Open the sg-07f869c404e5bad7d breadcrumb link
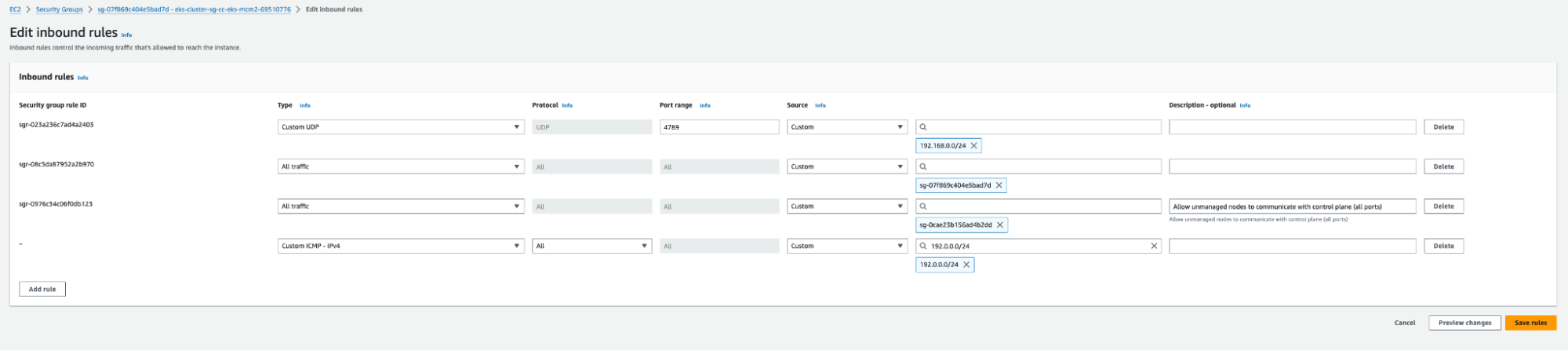 coord(194,9)
